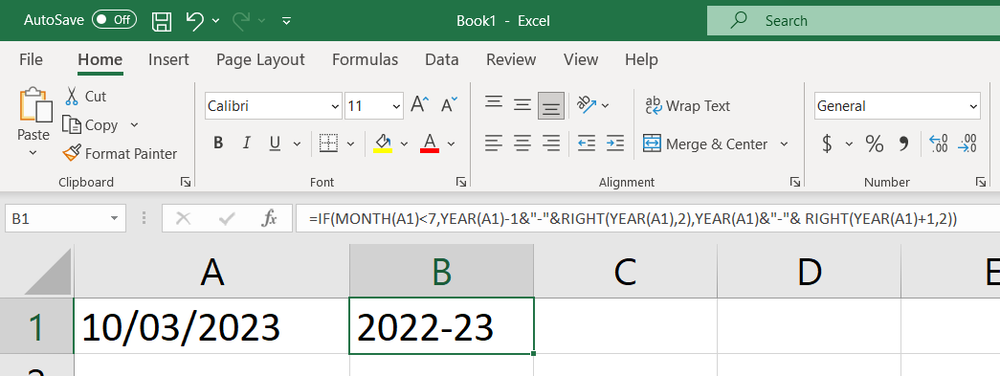Select Align Right icon
The image size is (1000, 376).
pyautogui.click(x=551, y=143)
